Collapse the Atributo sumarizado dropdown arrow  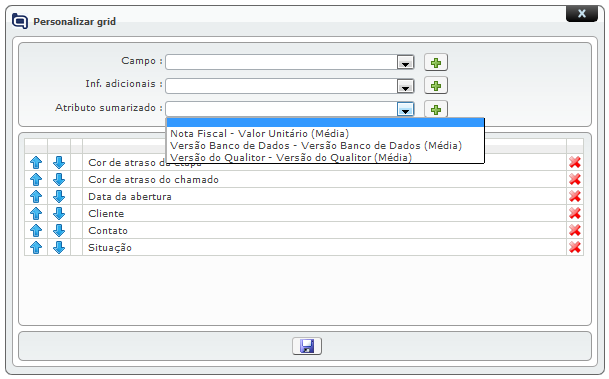pyautogui.click(x=405, y=110)
